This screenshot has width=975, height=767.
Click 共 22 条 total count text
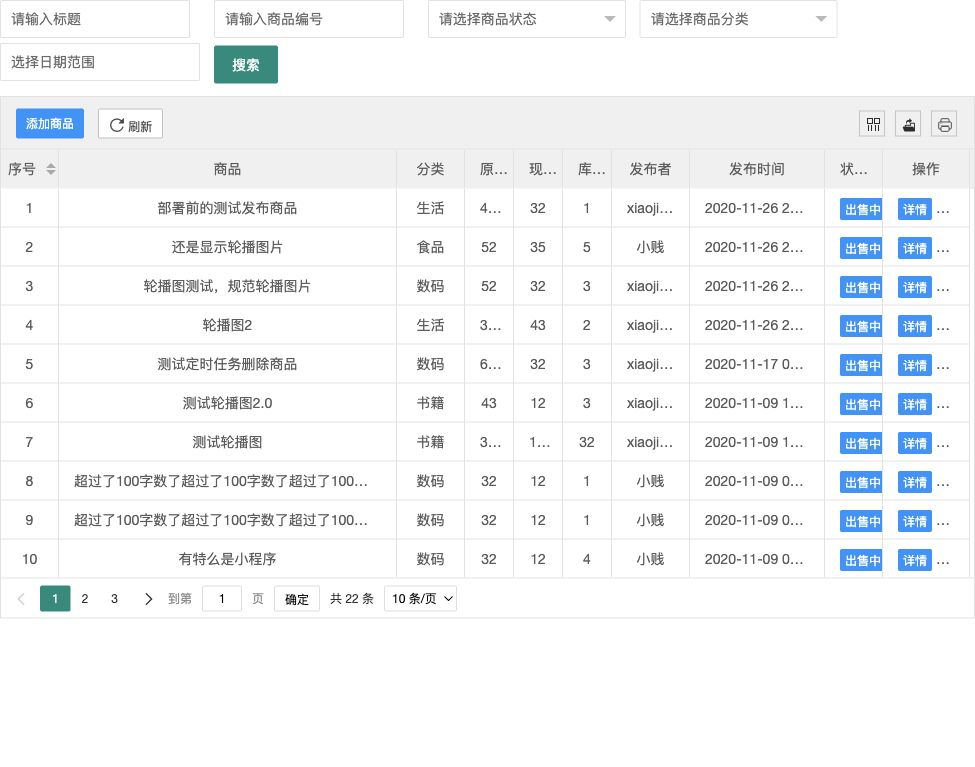(x=351, y=598)
